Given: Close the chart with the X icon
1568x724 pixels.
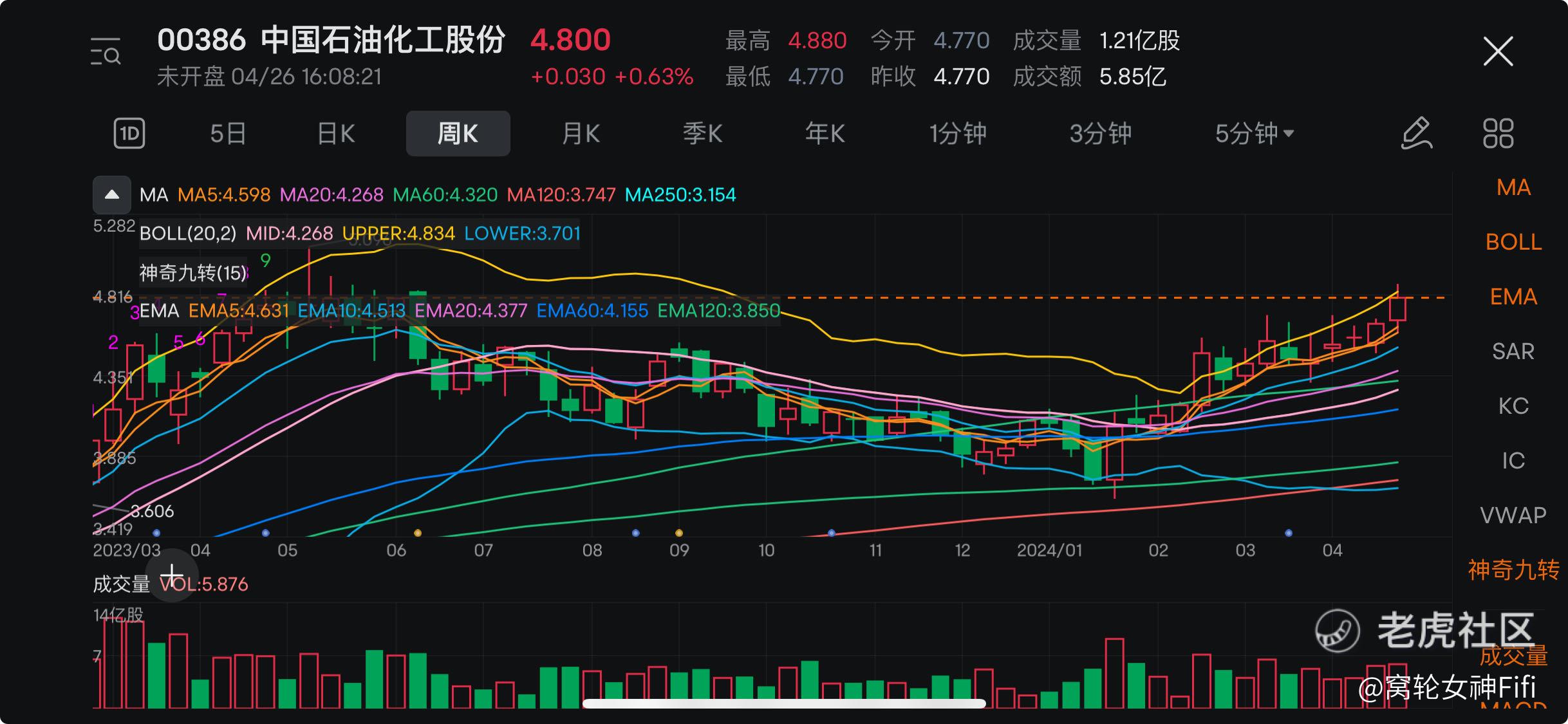Looking at the screenshot, I should (x=1498, y=51).
